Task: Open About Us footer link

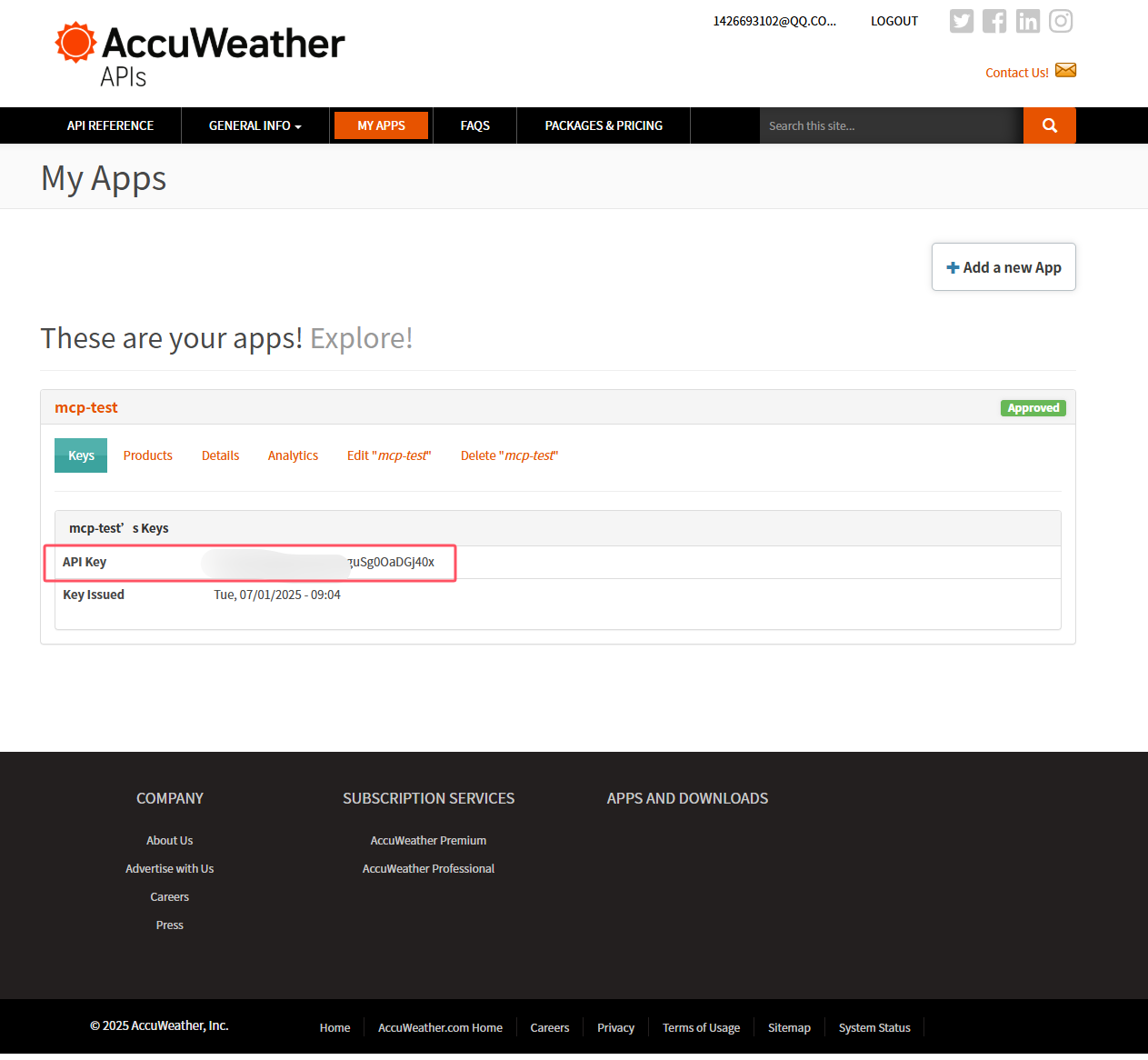Action: pos(170,840)
